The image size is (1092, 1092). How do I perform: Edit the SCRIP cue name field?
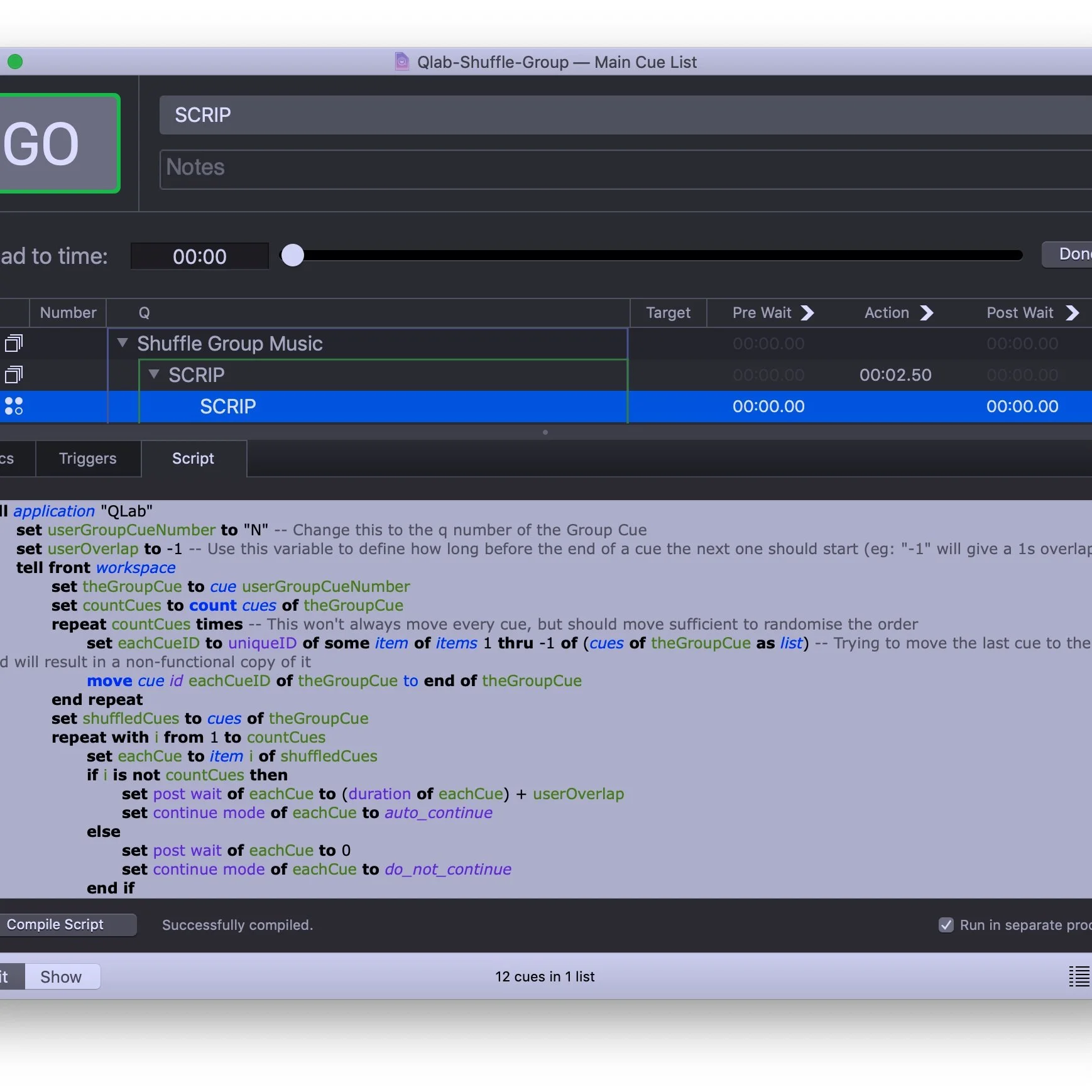625,115
